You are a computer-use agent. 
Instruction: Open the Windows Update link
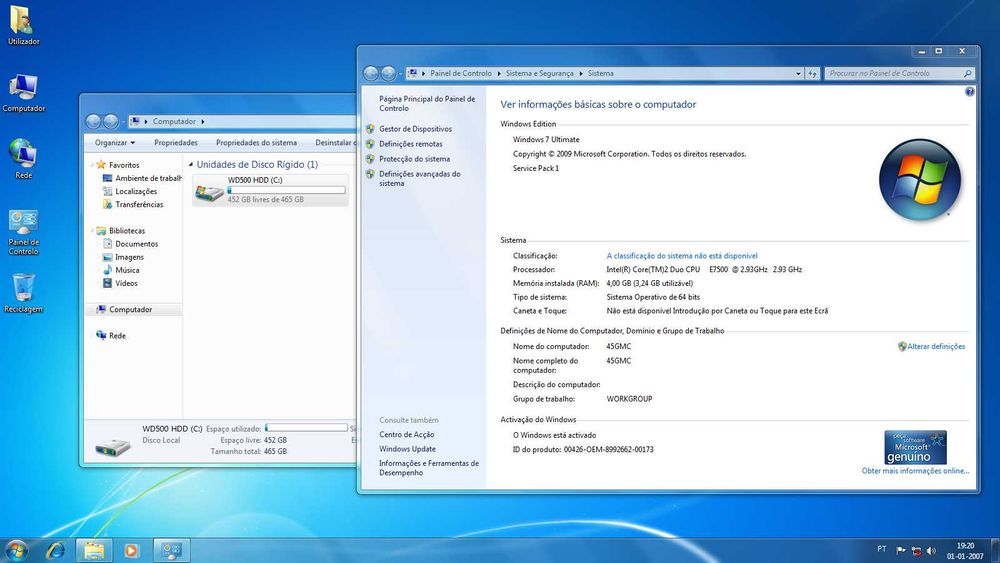407,449
